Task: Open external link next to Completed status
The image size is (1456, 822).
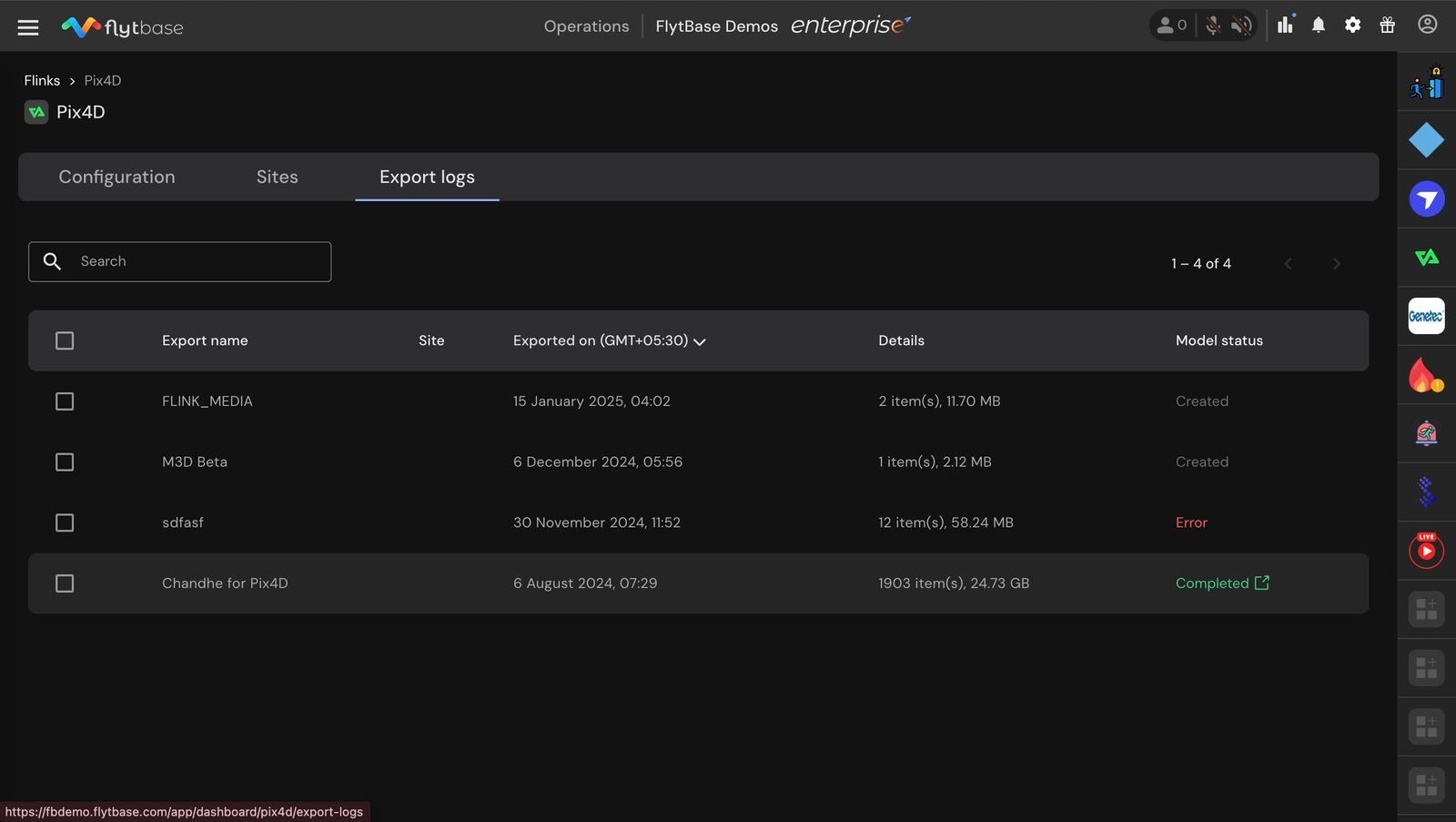Action: point(1262,583)
